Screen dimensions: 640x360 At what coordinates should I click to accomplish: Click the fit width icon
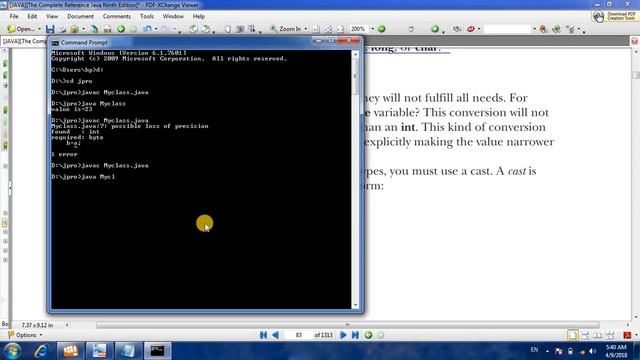pyautogui.click(x=340, y=29)
